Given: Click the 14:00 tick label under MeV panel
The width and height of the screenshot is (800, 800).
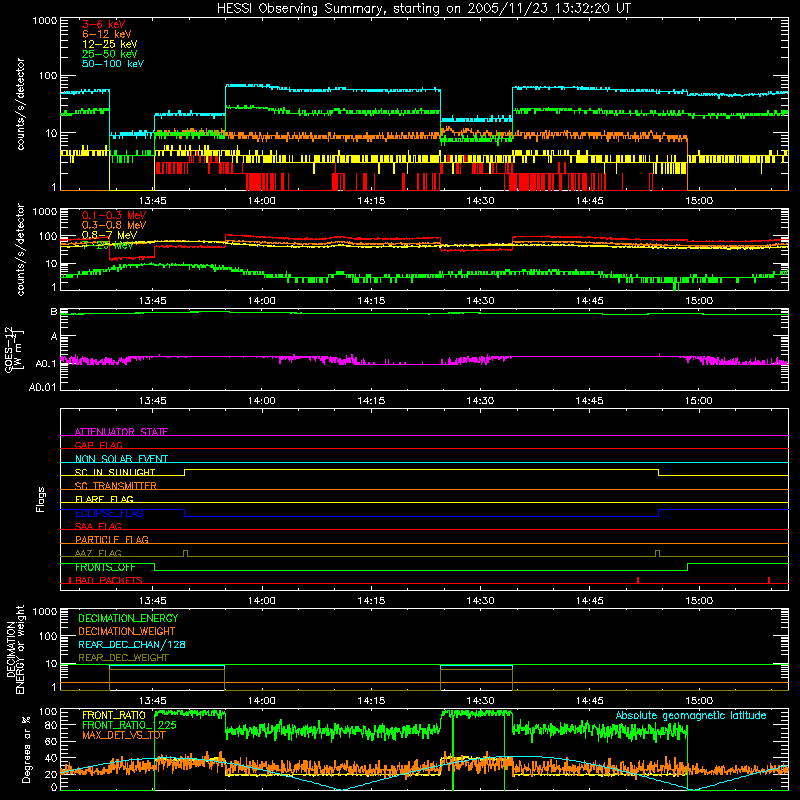Looking at the screenshot, I should pyautogui.click(x=262, y=301).
